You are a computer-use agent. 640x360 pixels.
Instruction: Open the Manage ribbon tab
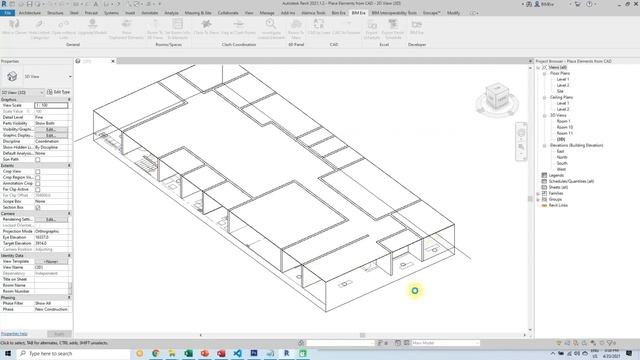267,13
